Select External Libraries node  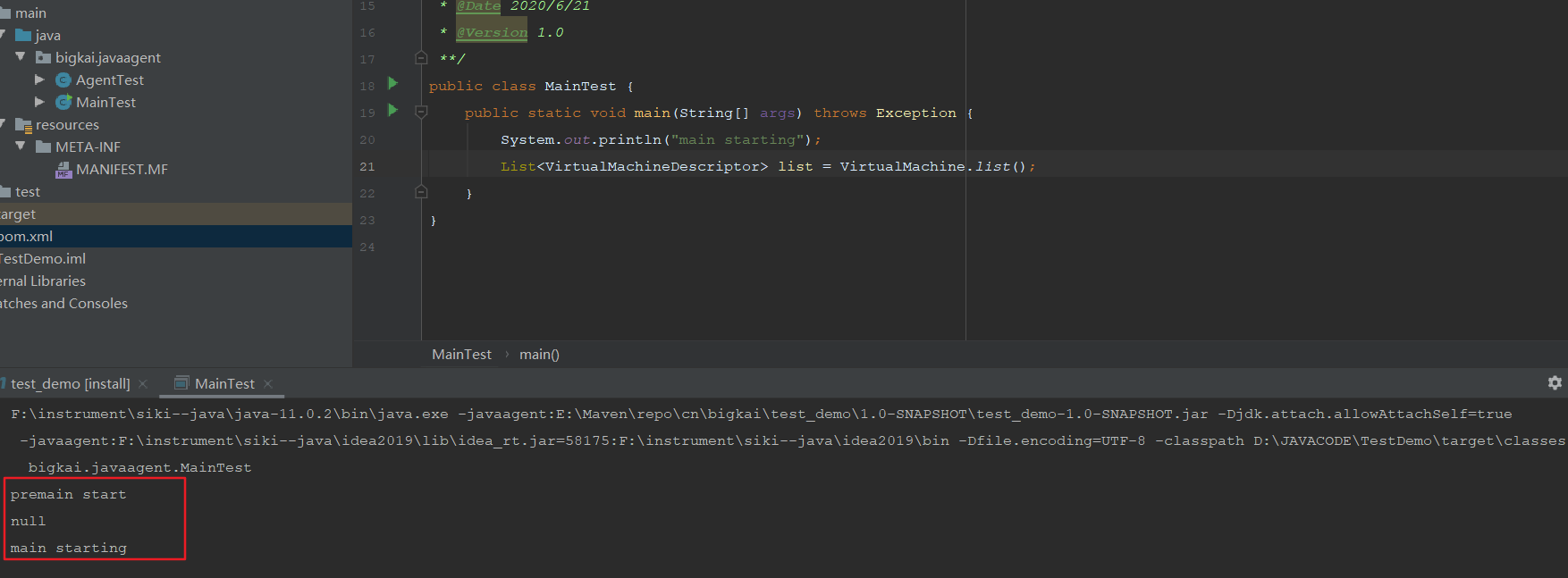coord(43,281)
